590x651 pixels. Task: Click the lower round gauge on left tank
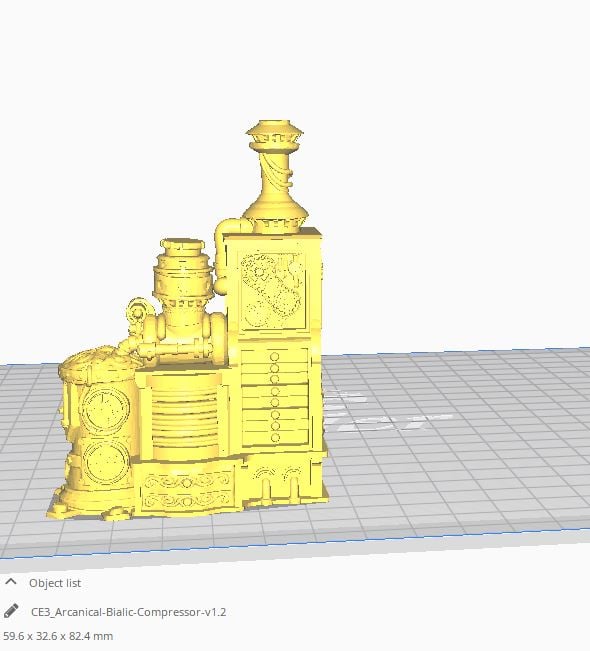[105, 463]
